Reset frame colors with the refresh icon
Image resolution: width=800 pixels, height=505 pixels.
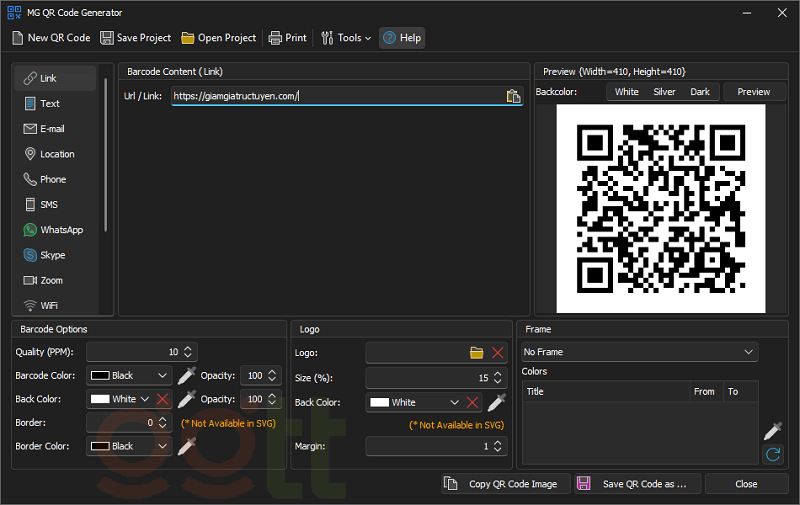772,455
